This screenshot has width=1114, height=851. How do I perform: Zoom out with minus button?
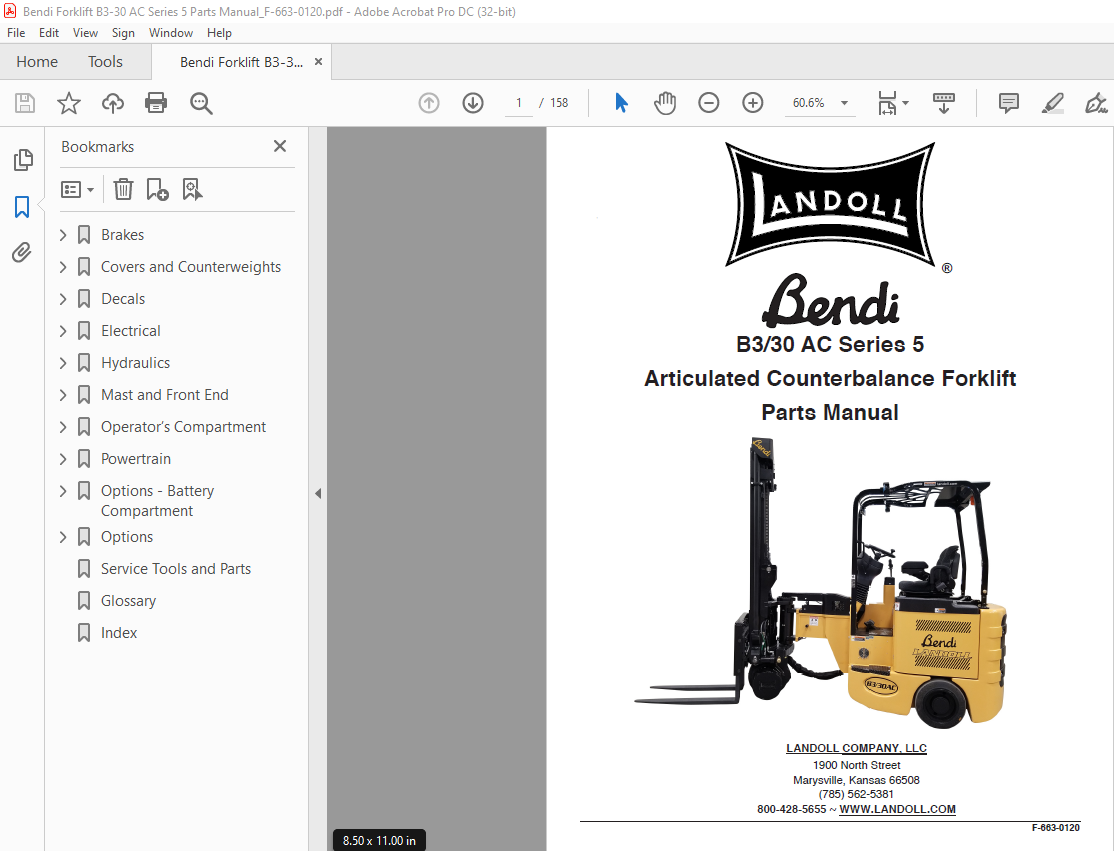point(708,103)
